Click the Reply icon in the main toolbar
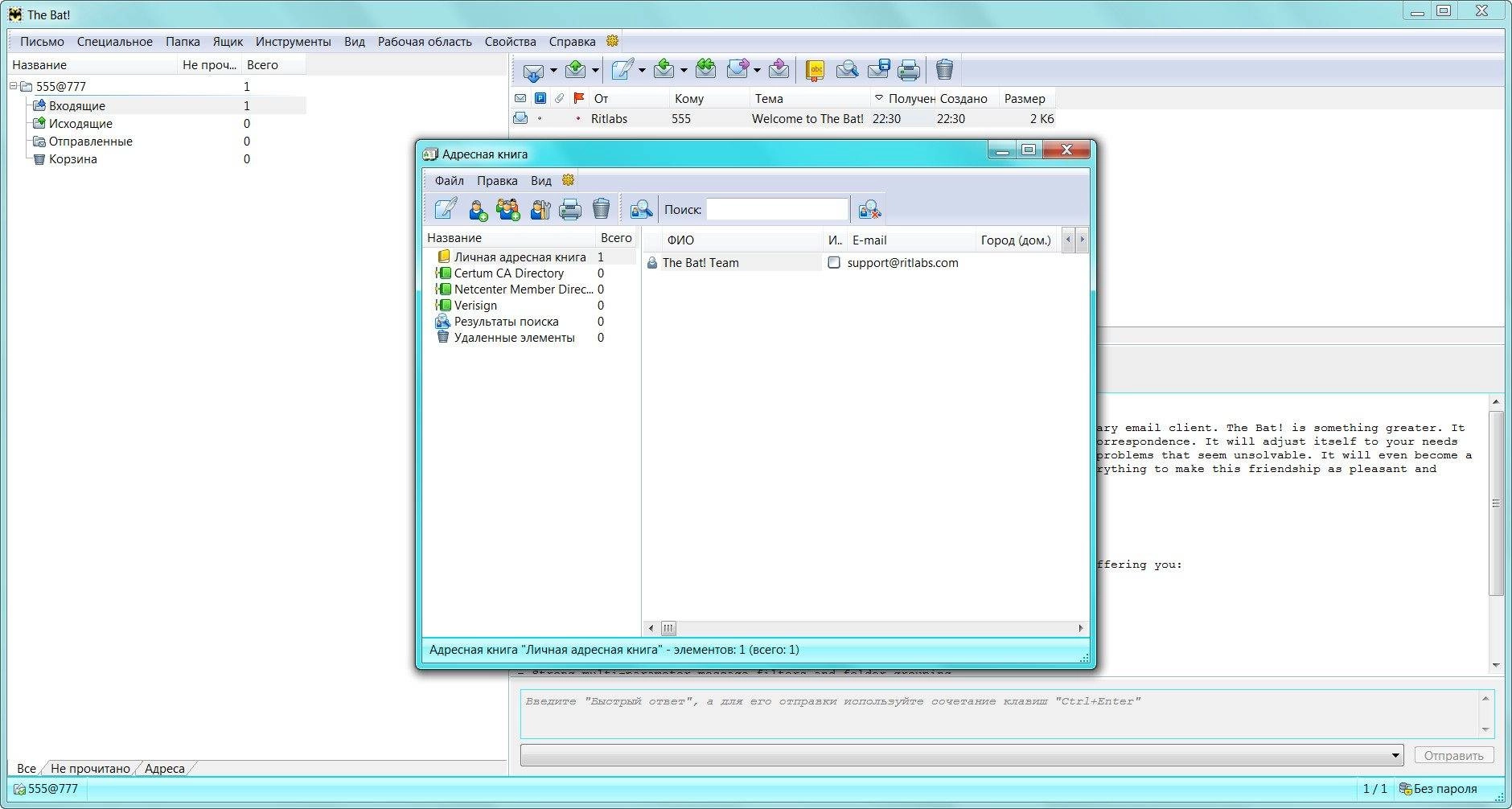Image resolution: width=1512 pixels, height=809 pixels. [x=664, y=70]
